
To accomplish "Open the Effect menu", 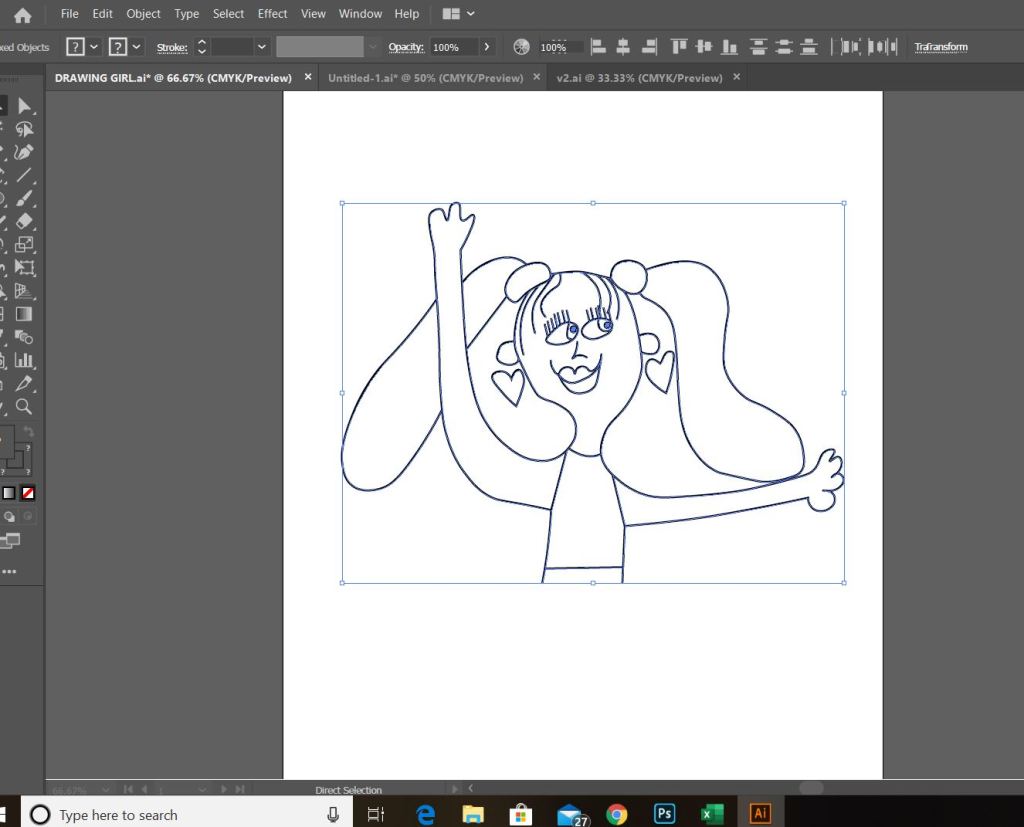I will 272,14.
